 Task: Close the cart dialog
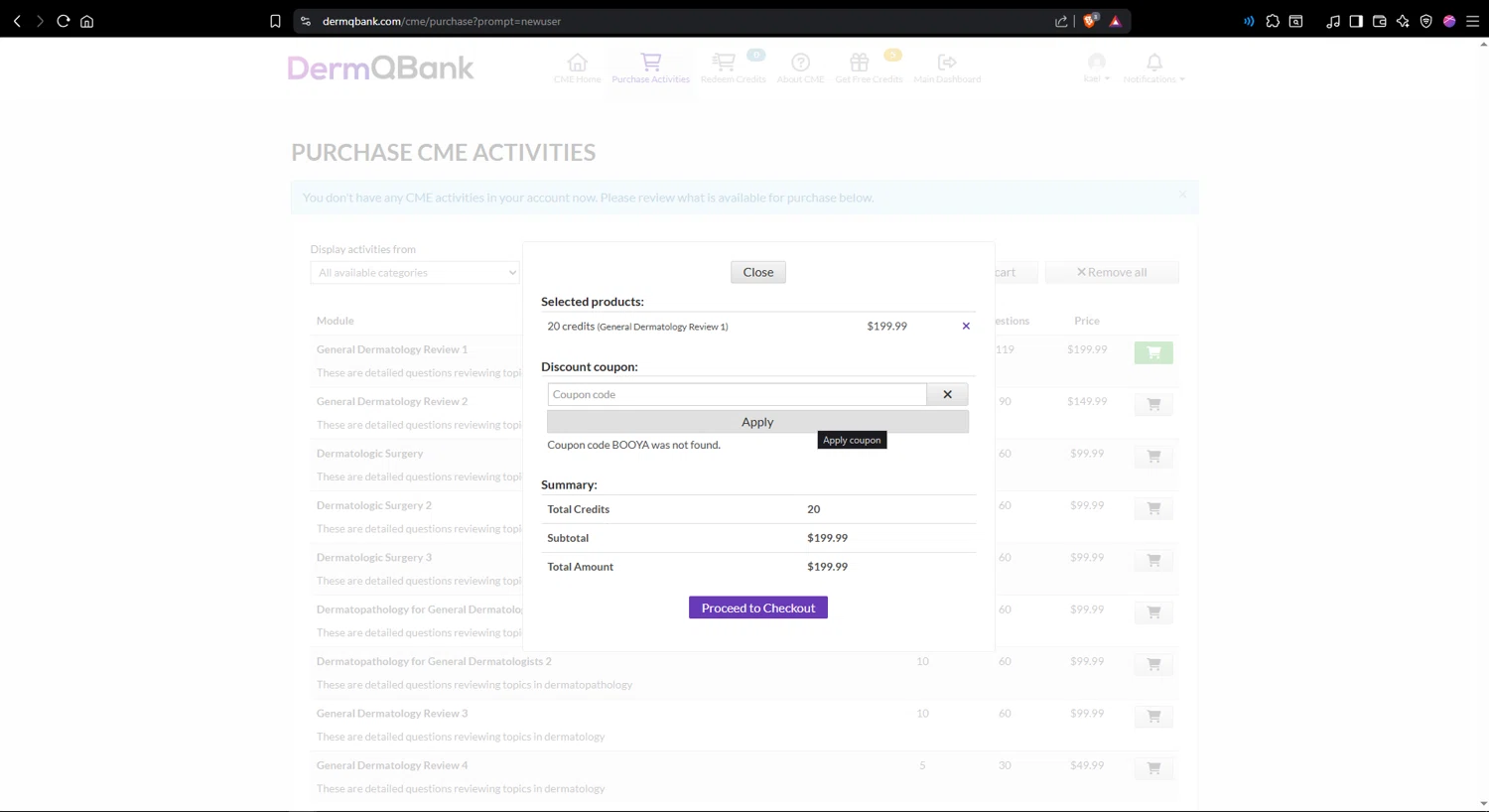758,272
